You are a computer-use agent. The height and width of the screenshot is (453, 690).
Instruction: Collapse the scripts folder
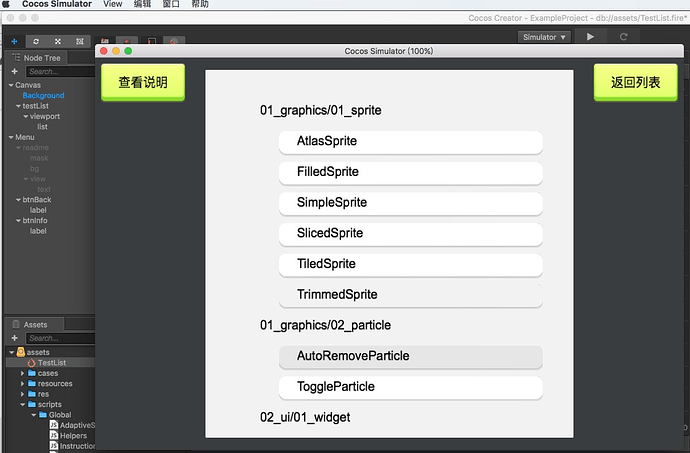click(22, 405)
